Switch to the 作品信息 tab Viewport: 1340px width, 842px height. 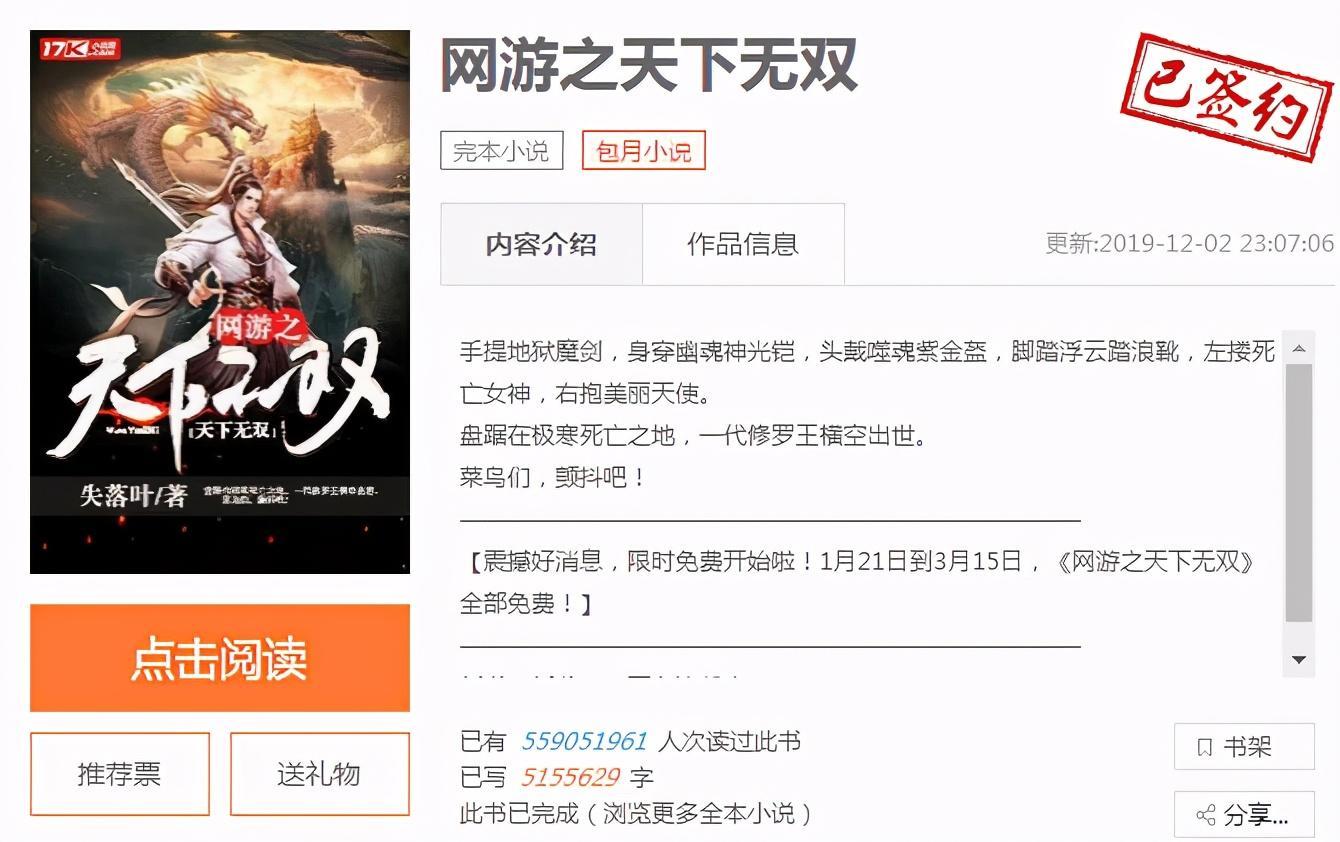tap(743, 244)
